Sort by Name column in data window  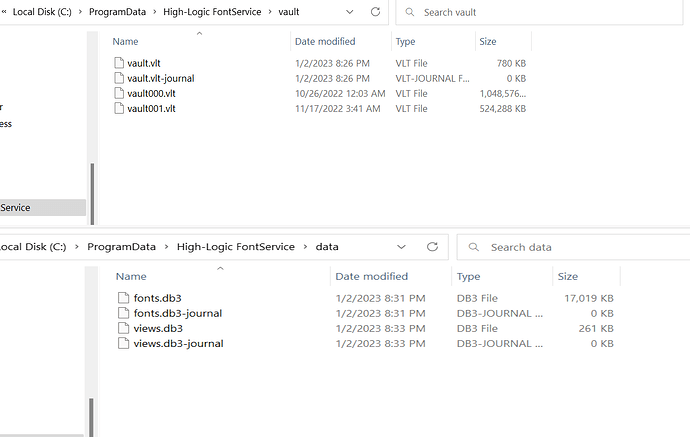tap(131, 276)
